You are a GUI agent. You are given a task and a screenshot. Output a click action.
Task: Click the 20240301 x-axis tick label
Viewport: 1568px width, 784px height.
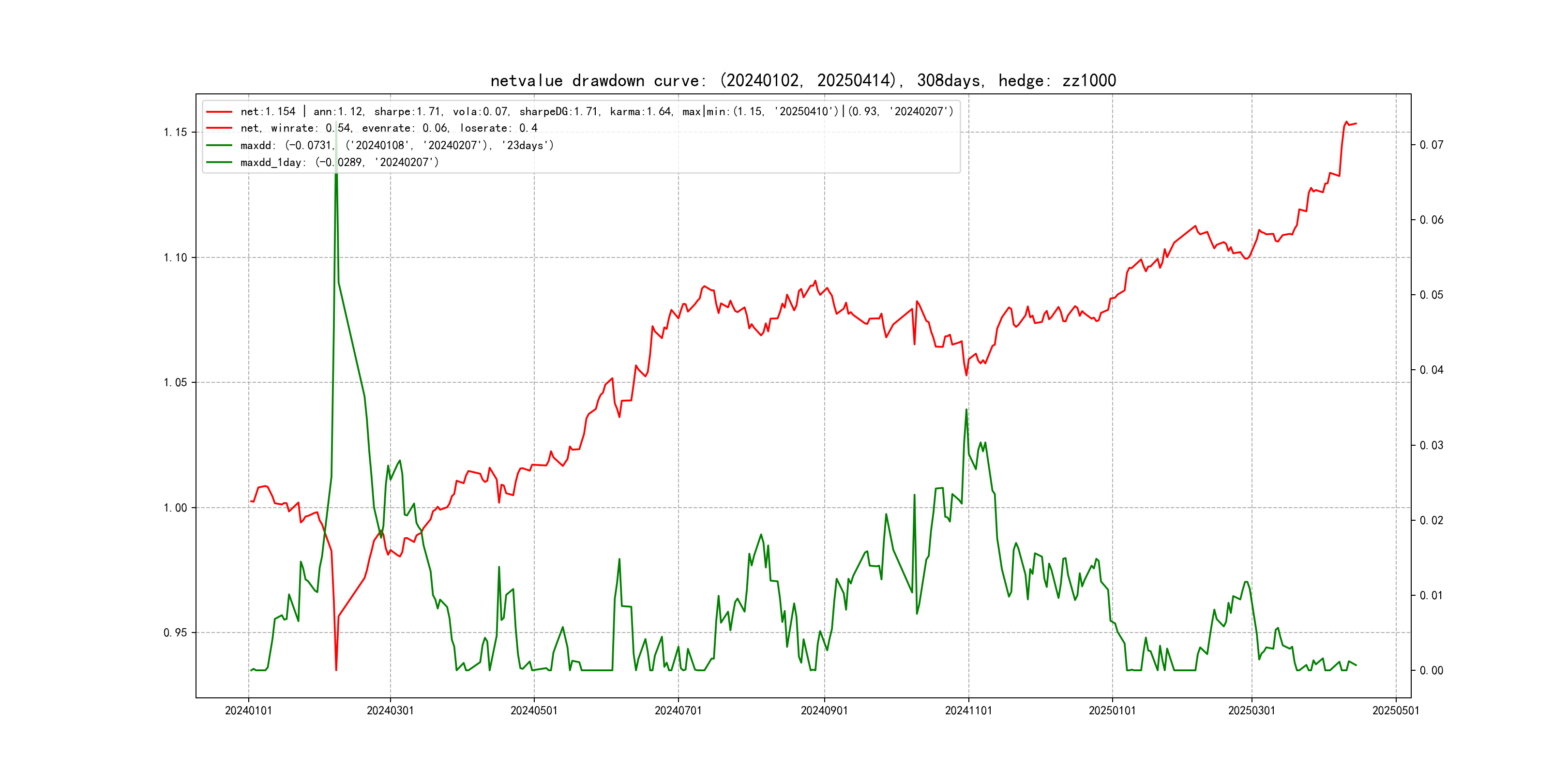click(x=390, y=711)
